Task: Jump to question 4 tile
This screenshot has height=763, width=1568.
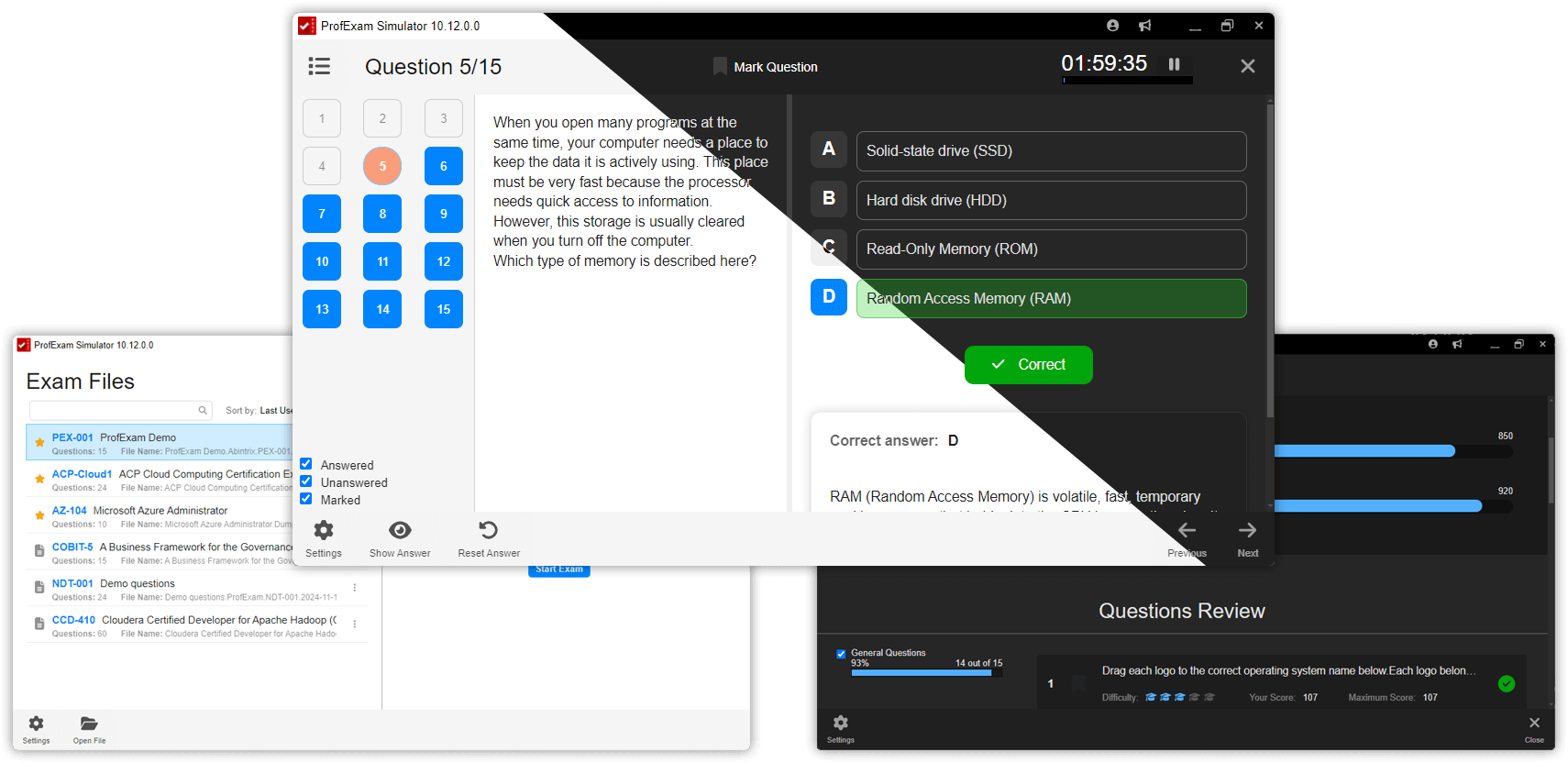Action: [322, 166]
